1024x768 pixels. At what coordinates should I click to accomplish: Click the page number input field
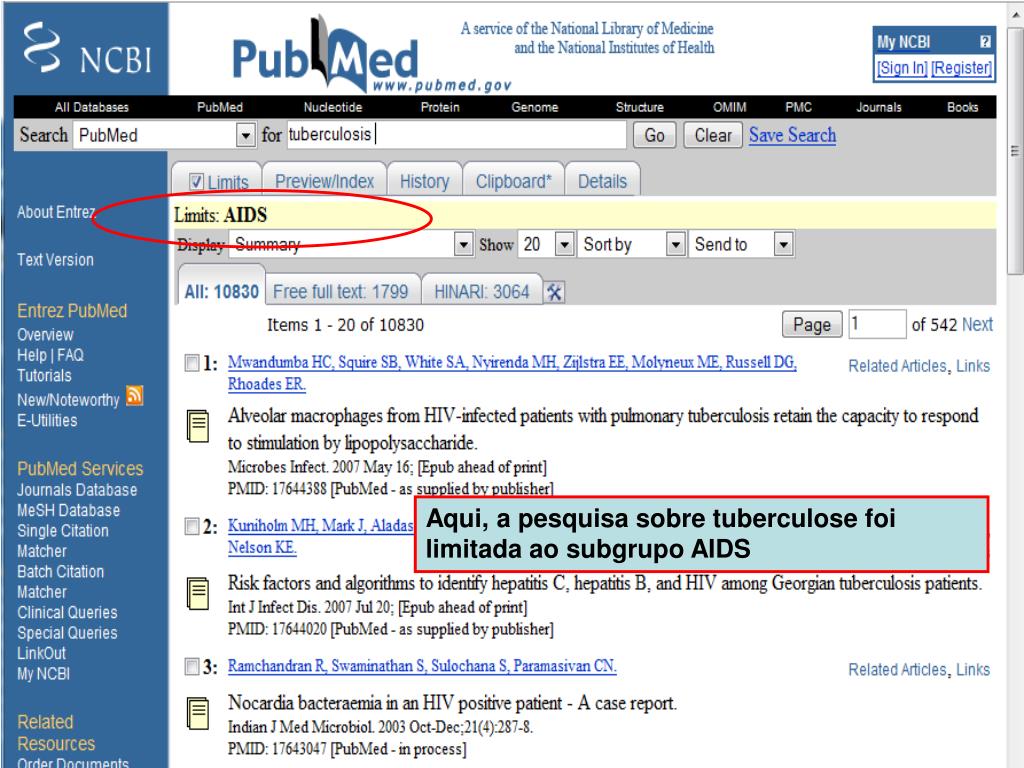[x=877, y=325]
